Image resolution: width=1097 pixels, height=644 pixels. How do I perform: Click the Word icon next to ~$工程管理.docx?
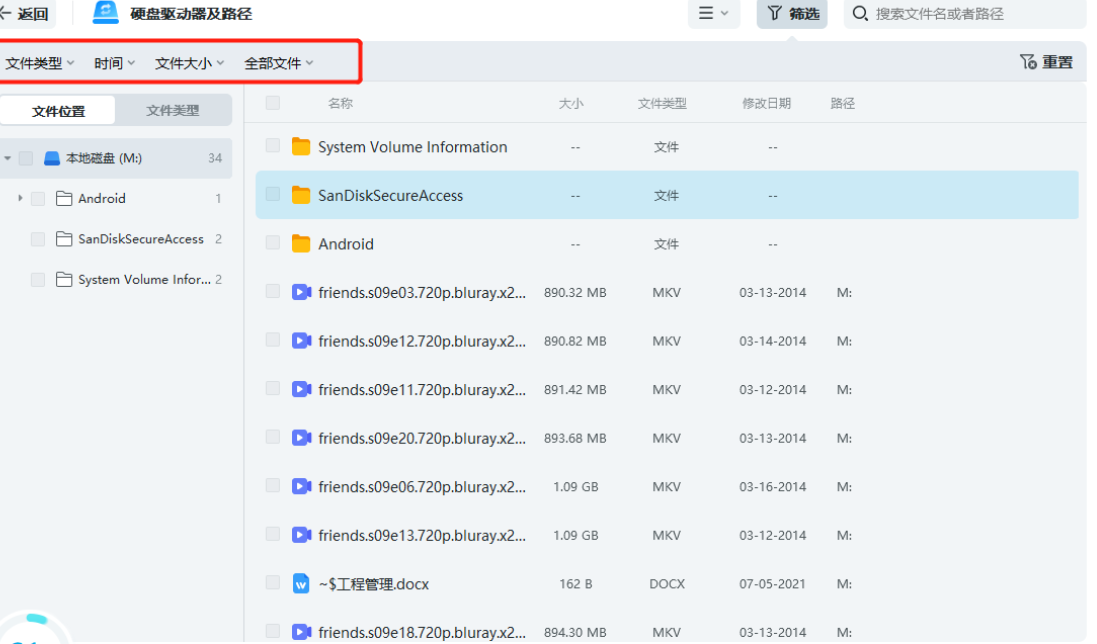tap(301, 584)
